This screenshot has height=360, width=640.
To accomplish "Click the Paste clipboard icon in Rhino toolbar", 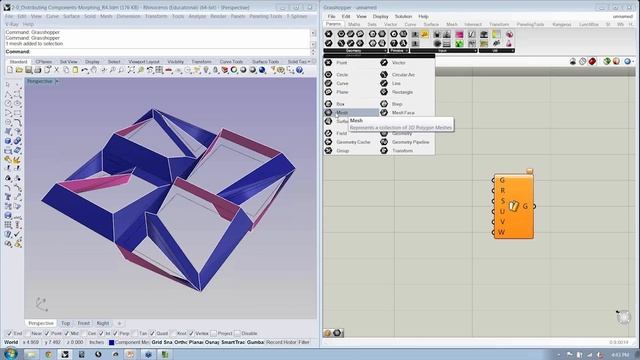I will click(76, 70).
